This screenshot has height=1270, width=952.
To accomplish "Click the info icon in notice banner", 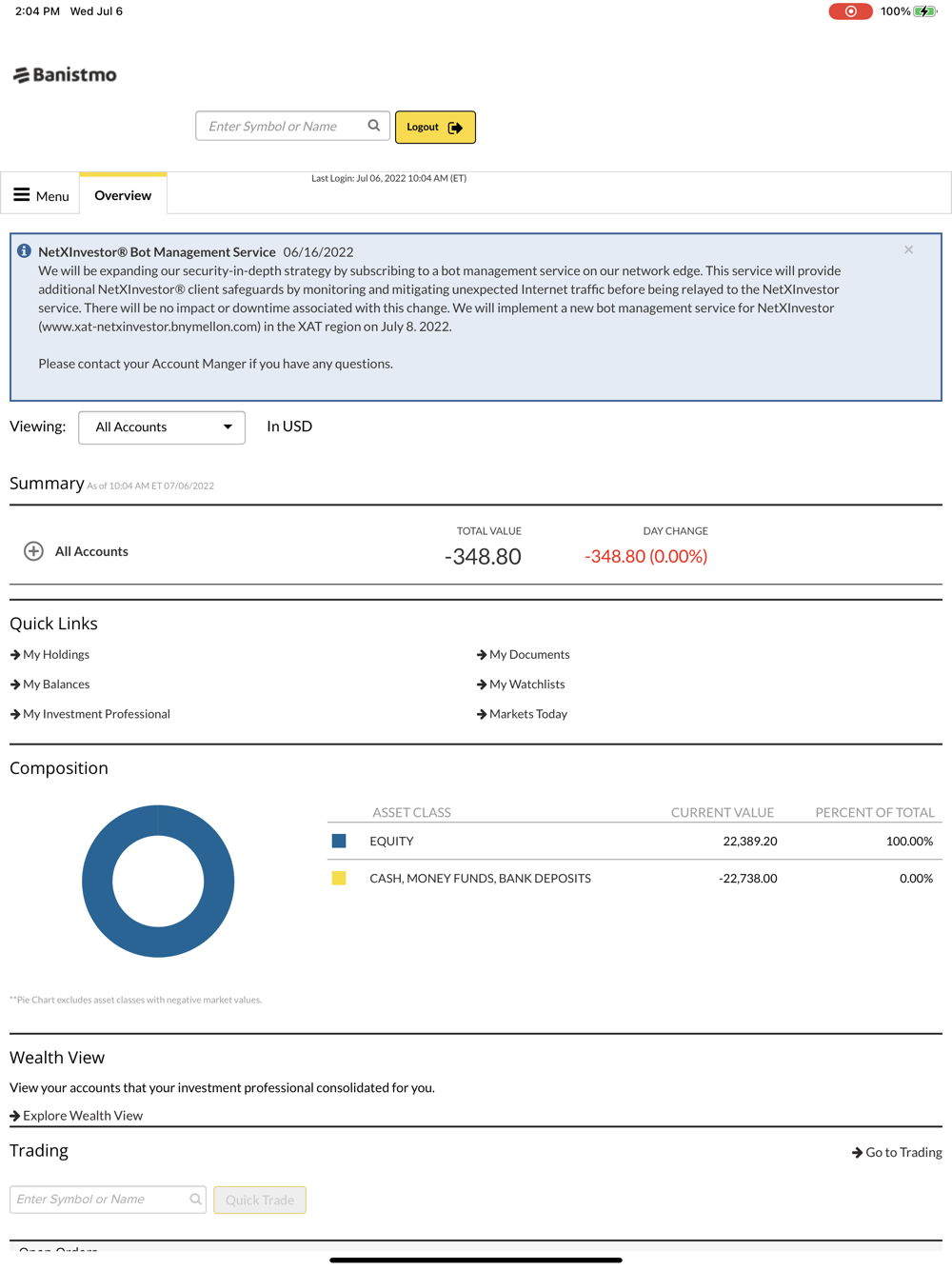I will tap(25, 251).
